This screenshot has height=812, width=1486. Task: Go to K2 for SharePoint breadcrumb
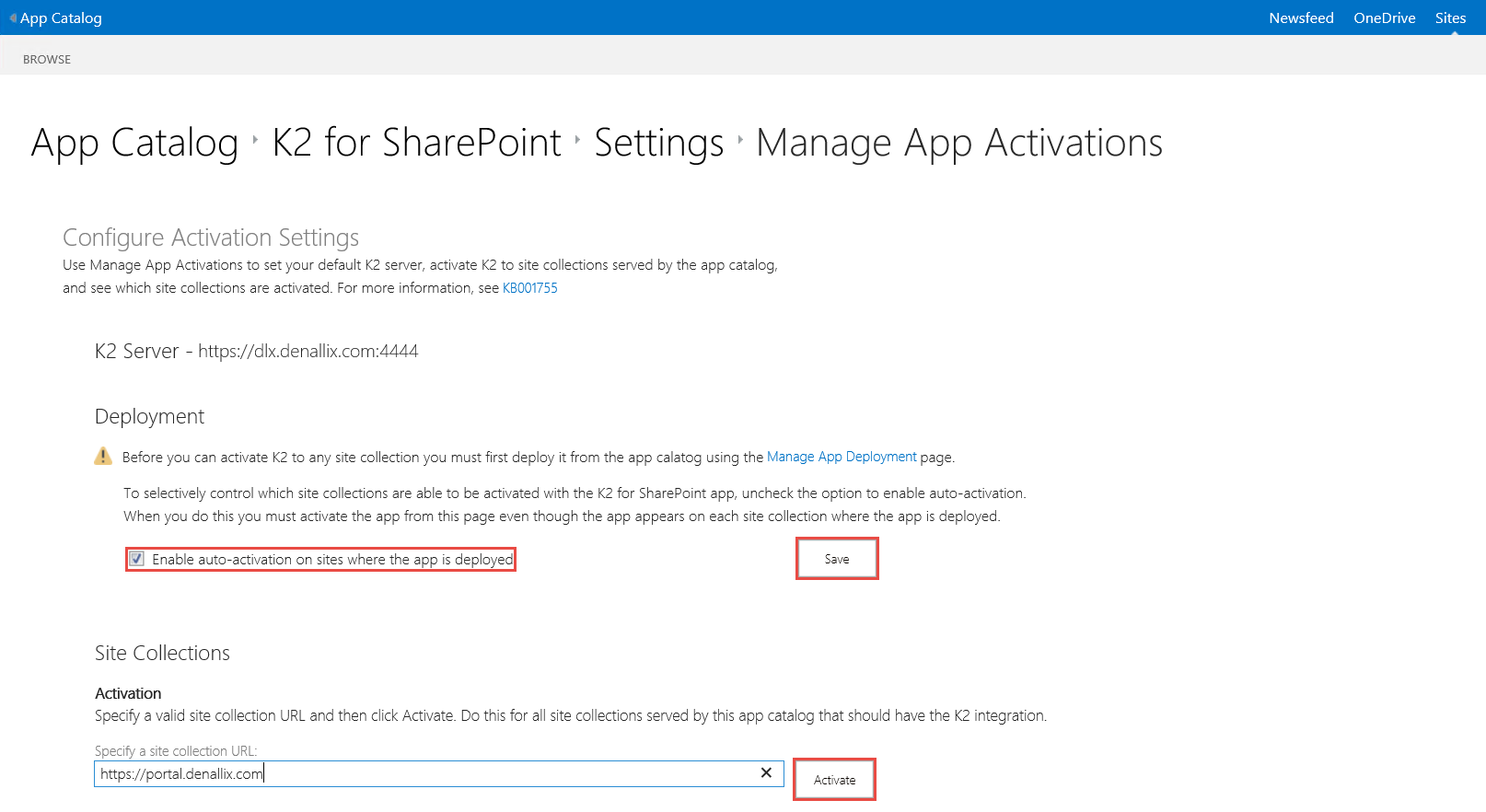pos(417,143)
